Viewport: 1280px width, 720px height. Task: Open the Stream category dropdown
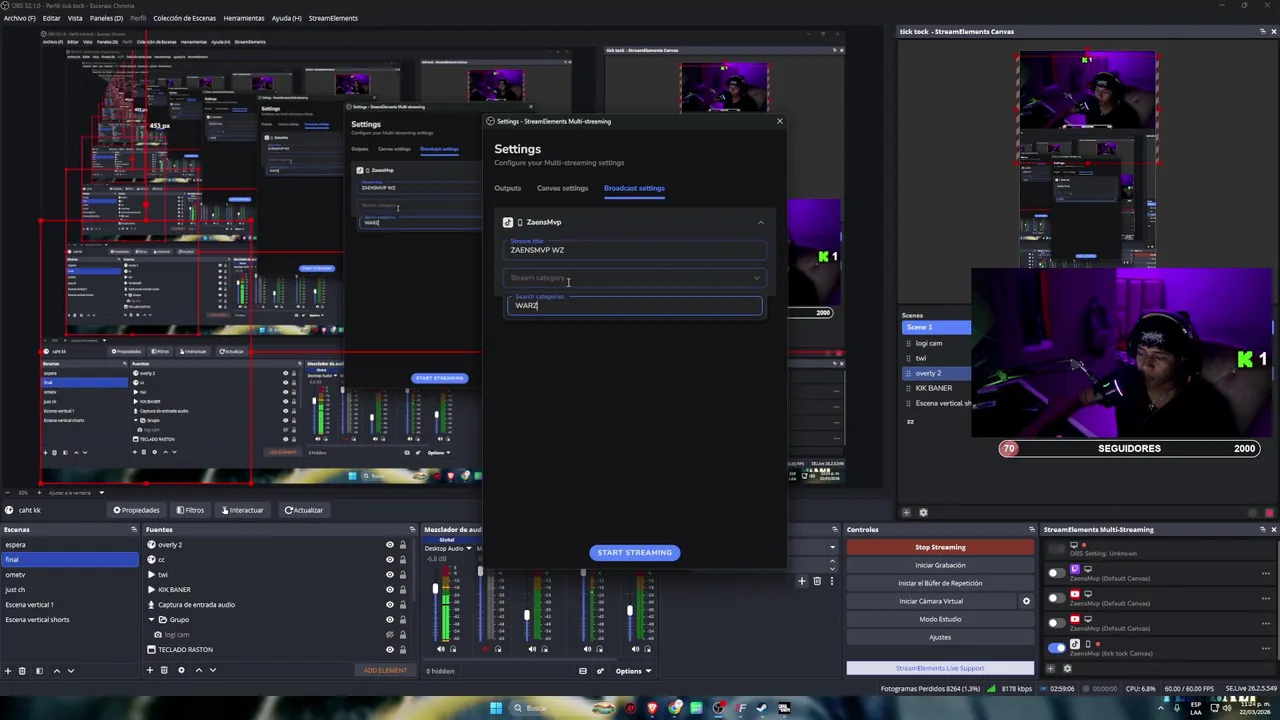coord(634,278)
